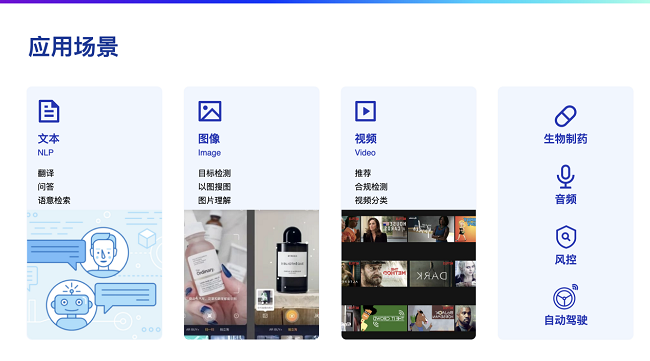
Task: Click the picture icon above 图像
Action: point(210,111)
